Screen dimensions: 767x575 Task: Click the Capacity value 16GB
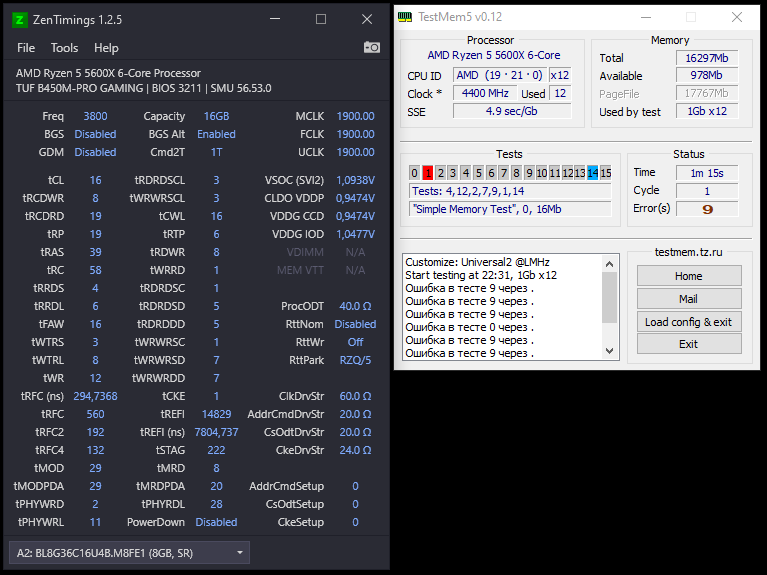(216, 116)
